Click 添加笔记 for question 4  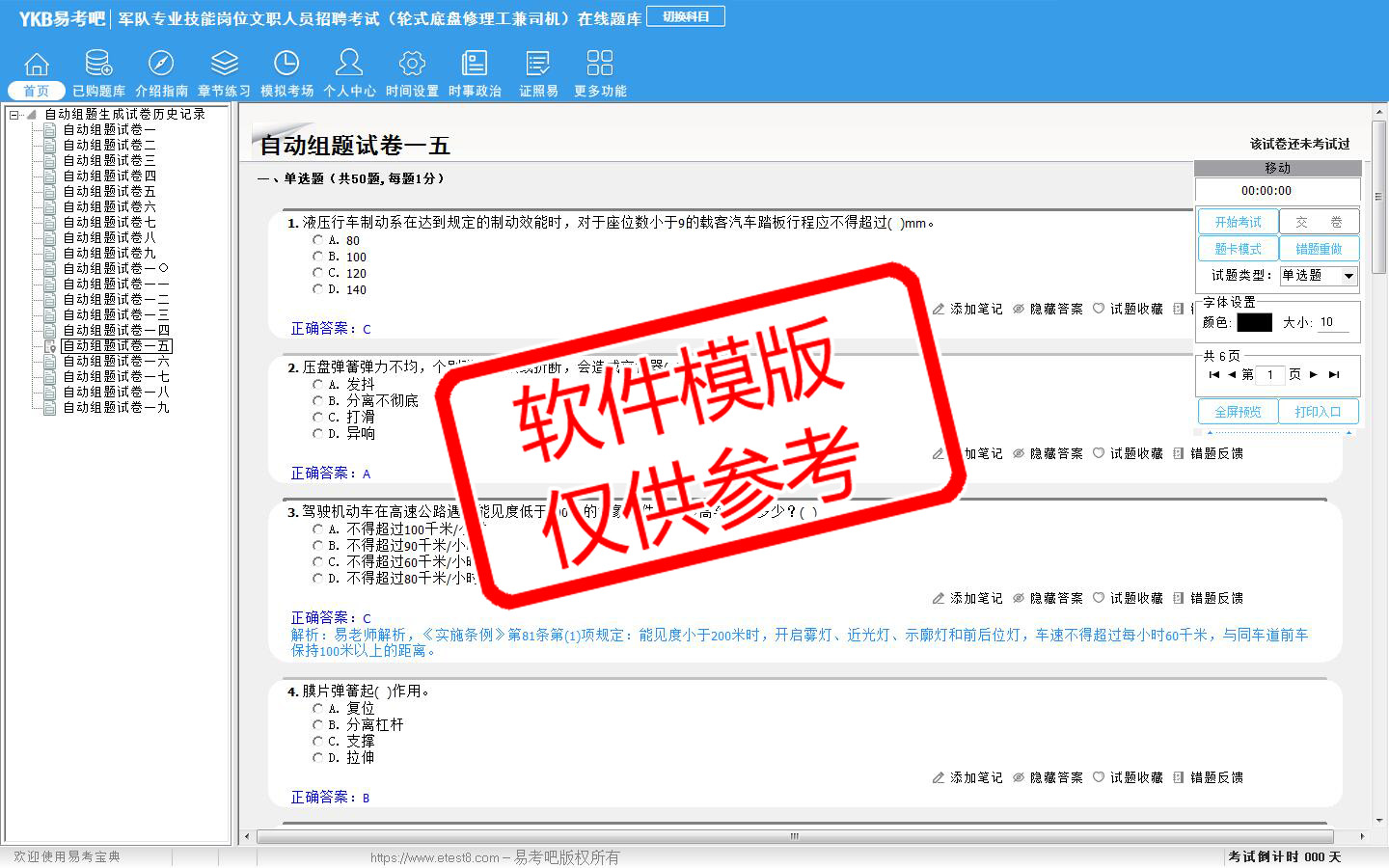pos(967,777)
